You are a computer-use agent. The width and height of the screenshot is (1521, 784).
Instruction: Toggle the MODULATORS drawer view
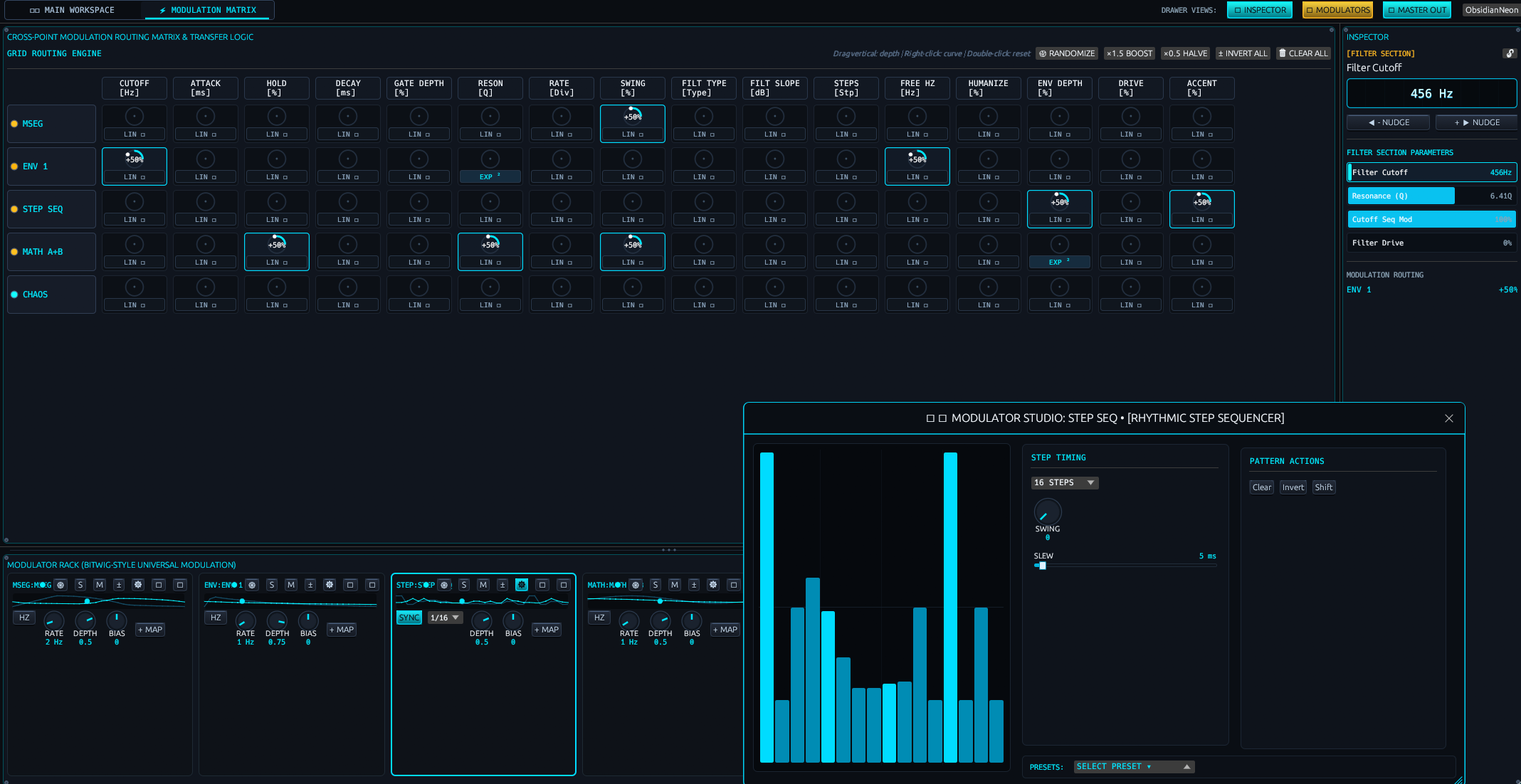[1337, 10]
